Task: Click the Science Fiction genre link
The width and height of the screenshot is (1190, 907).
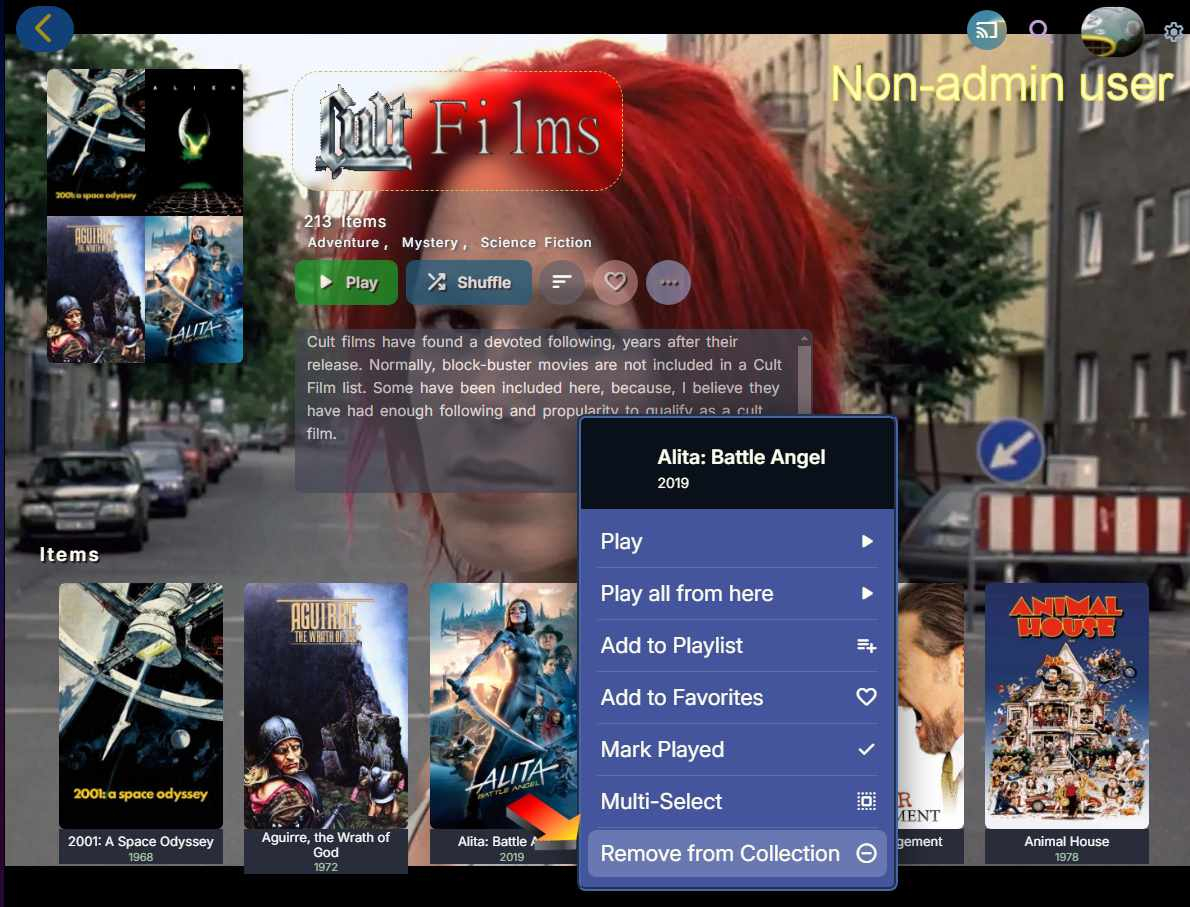Action: (536, 242)
